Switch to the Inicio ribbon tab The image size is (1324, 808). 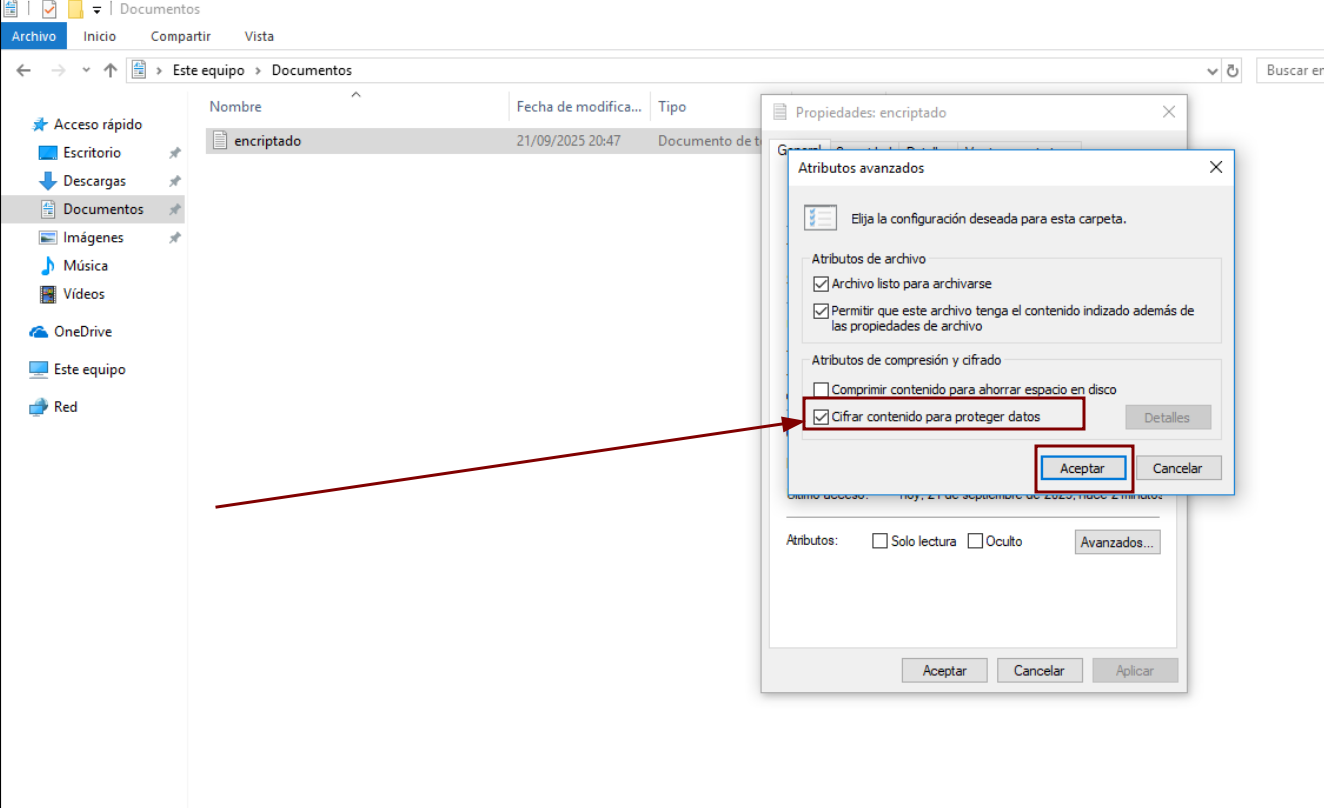click(x=100, y=36)
